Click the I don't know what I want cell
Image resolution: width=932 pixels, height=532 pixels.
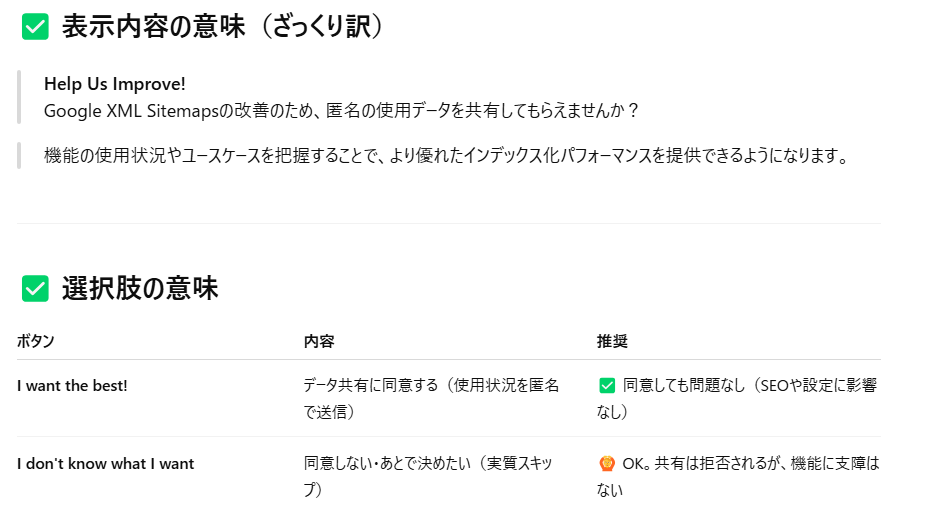pyautogui.click(x=105, y=464)
